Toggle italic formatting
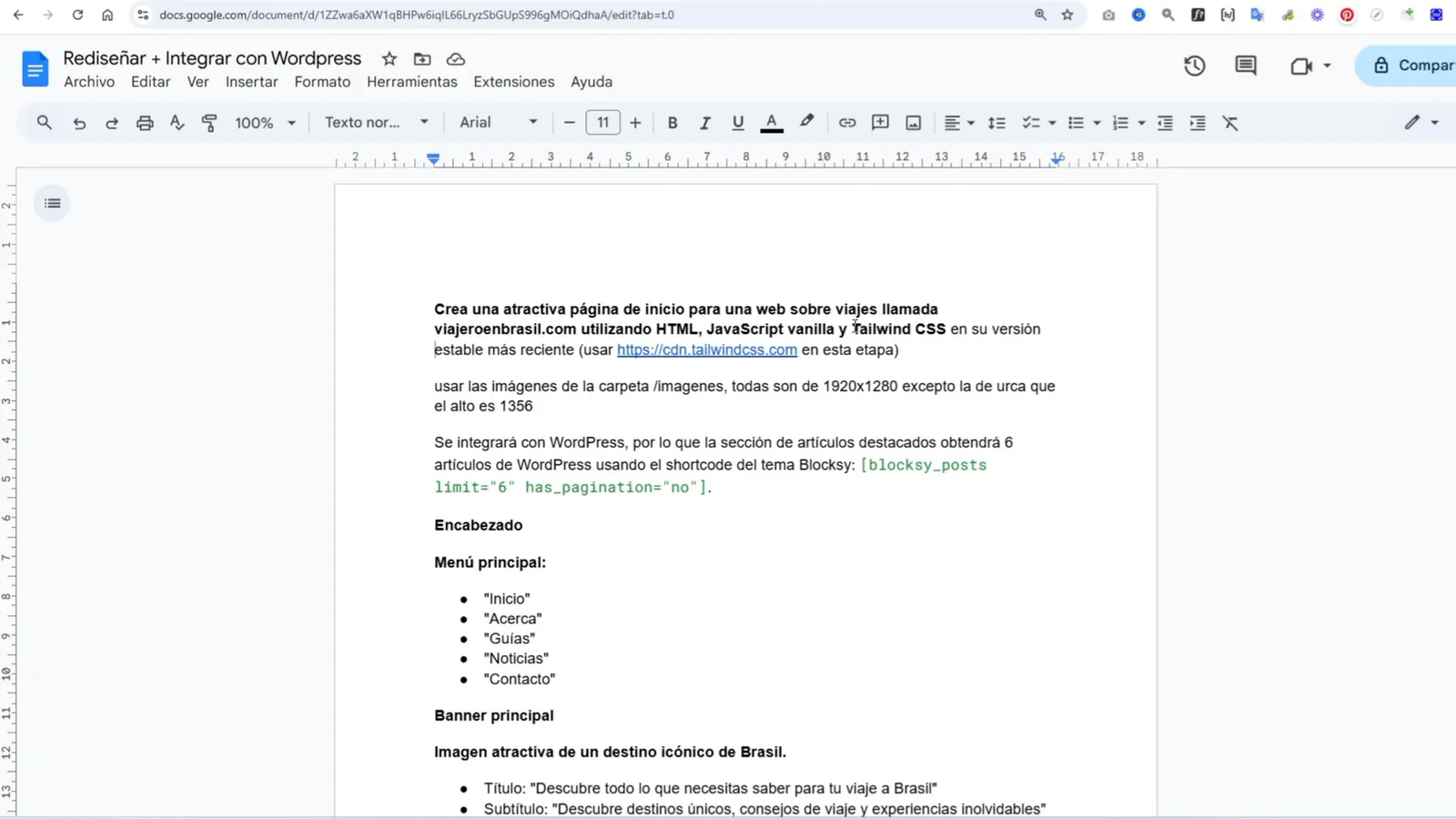Image resolution: width=1456 pixels, height=819 pixels. point(704,122)
